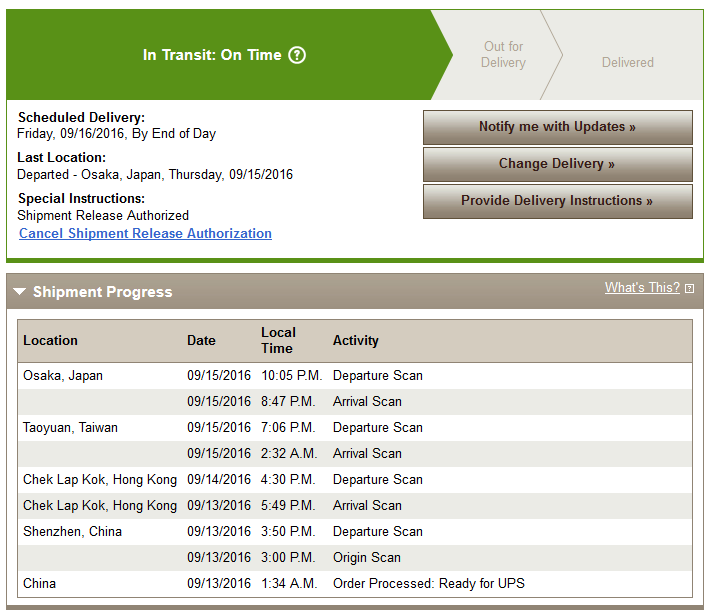
Task: Click the help question mark icon beside On Time
Action: click(x=297, y=55)
